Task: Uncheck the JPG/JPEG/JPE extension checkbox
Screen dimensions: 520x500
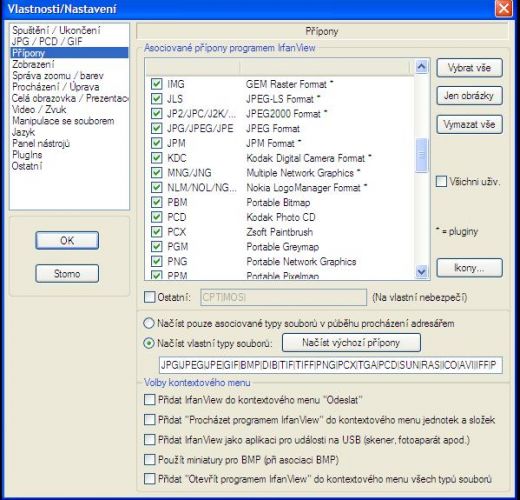Action: click(x=157, y=128)
